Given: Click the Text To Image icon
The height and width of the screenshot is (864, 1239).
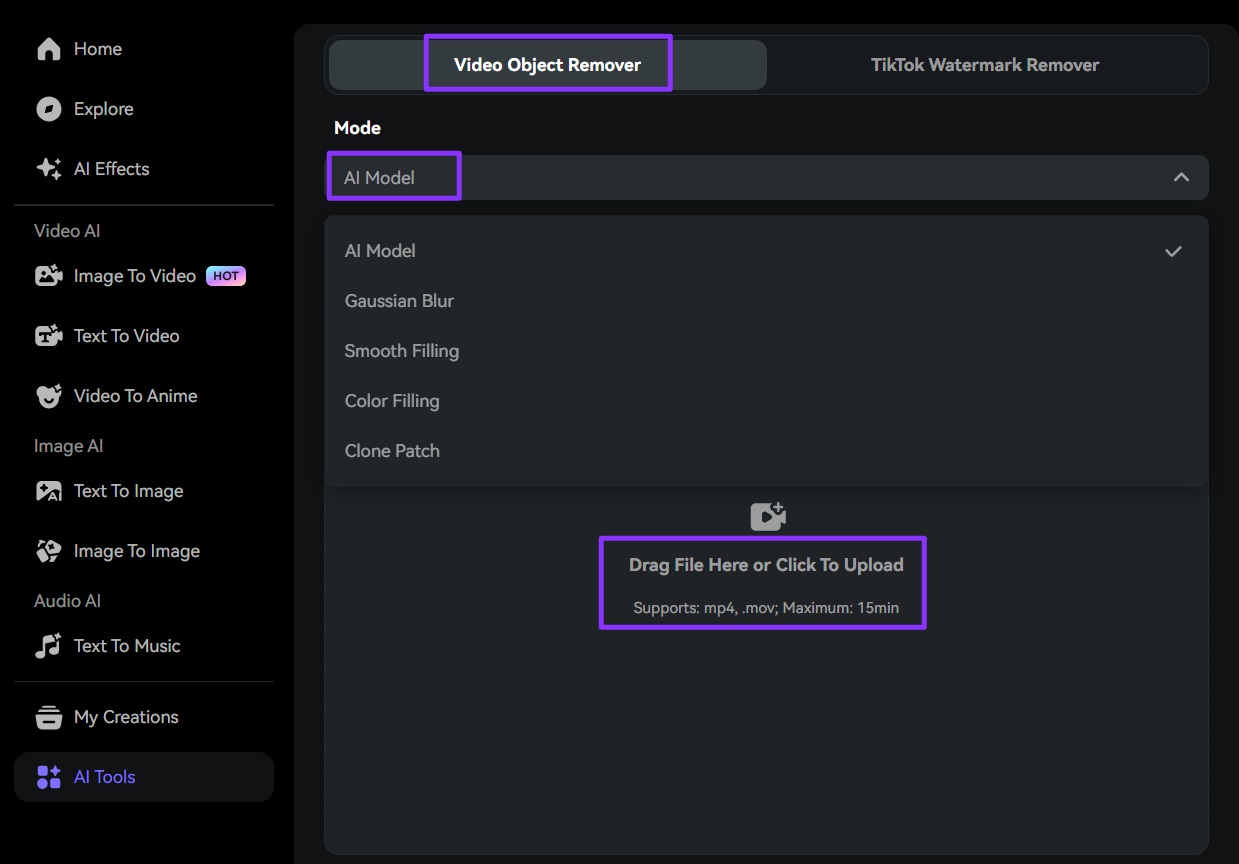Looking at the screenshot, I should [x=48, y=491].
